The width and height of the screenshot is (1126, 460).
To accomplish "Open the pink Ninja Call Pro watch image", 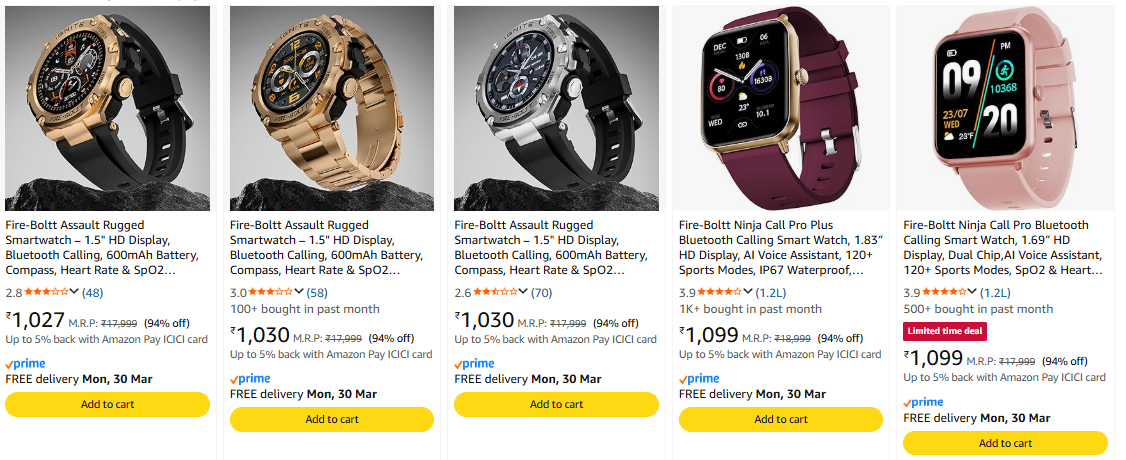I will click(x=1005, y=108).
